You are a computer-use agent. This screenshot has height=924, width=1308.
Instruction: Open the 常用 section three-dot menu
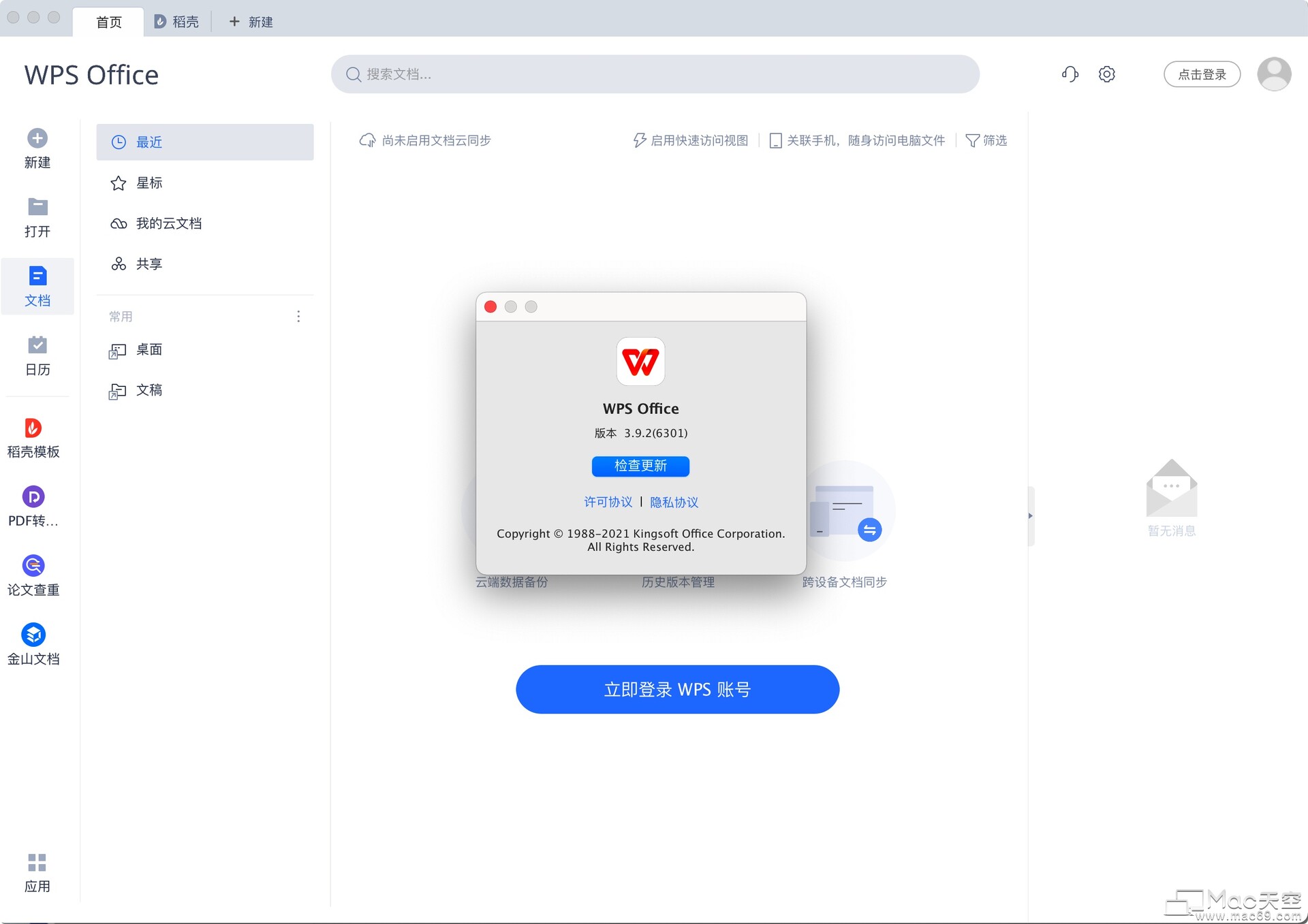point(298,316)
